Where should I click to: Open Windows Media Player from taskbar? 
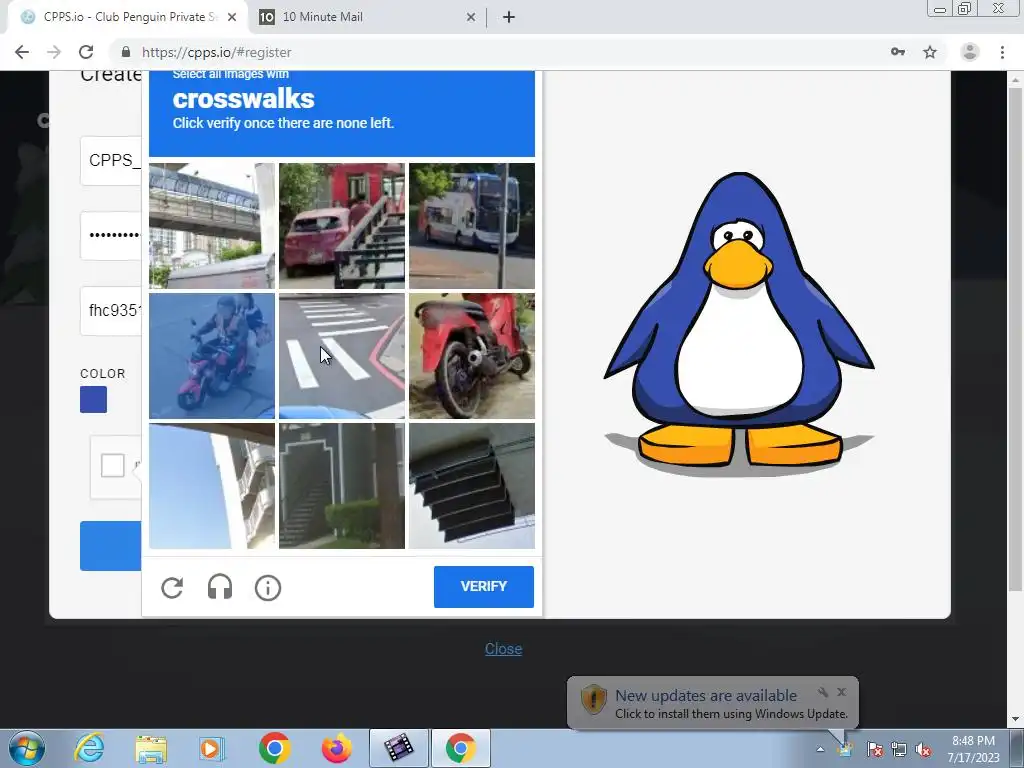pyautogui.click(x=212, y=748)
